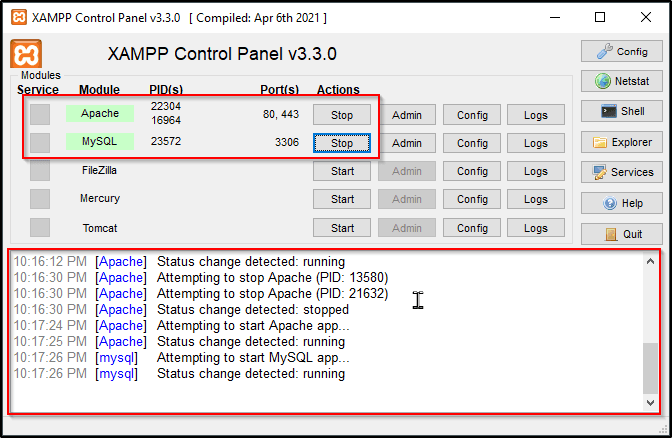Start the Mercury module

tap(342, 199)
